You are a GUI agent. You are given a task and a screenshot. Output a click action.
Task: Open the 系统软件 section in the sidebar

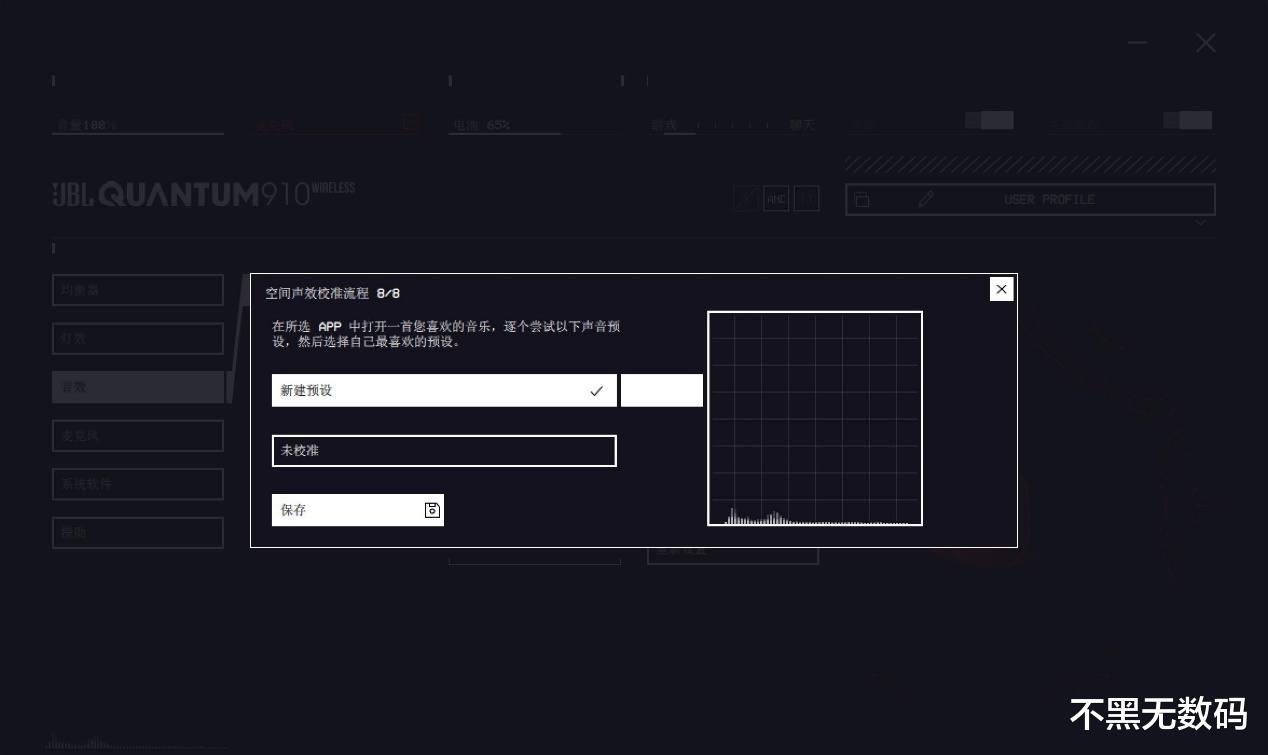(x=137, y=483)
